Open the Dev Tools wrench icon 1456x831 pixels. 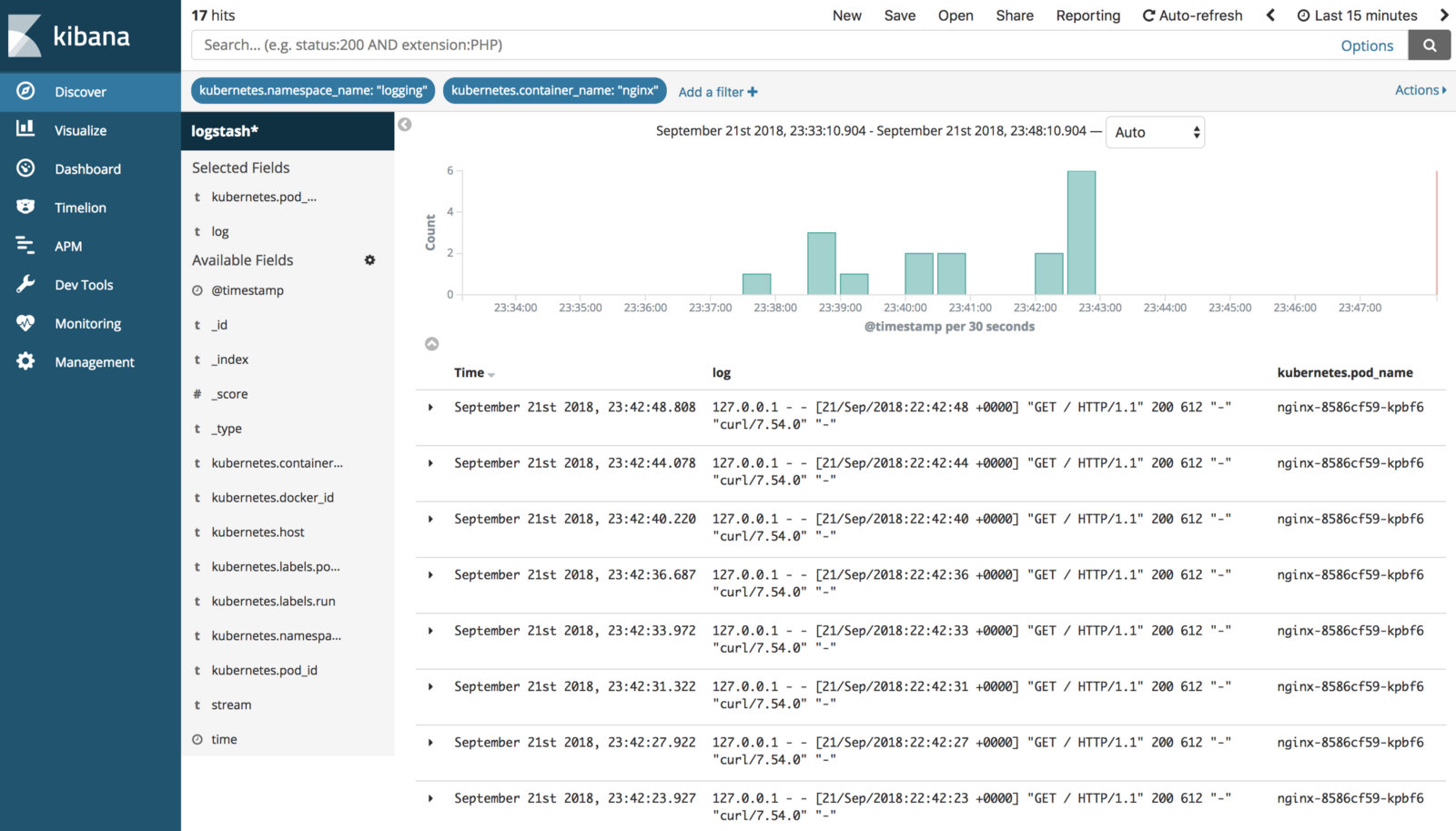pyautogui.click(x=25, y=284)
